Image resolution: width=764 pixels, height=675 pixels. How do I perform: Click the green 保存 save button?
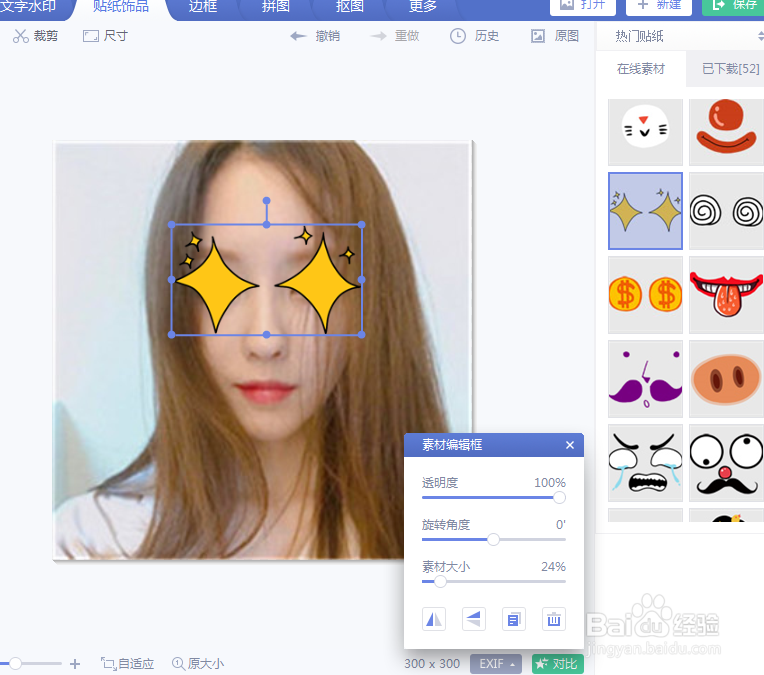point(733,6)
